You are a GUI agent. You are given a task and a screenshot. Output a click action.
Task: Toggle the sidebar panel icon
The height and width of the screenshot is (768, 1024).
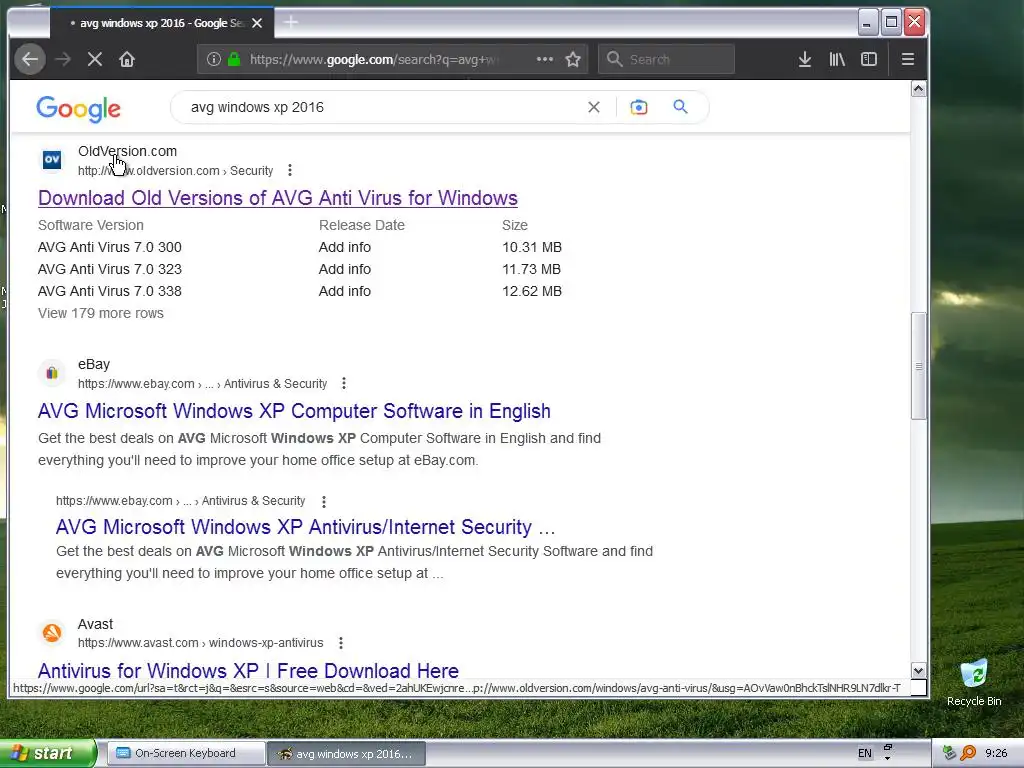(x=869, y=59)
